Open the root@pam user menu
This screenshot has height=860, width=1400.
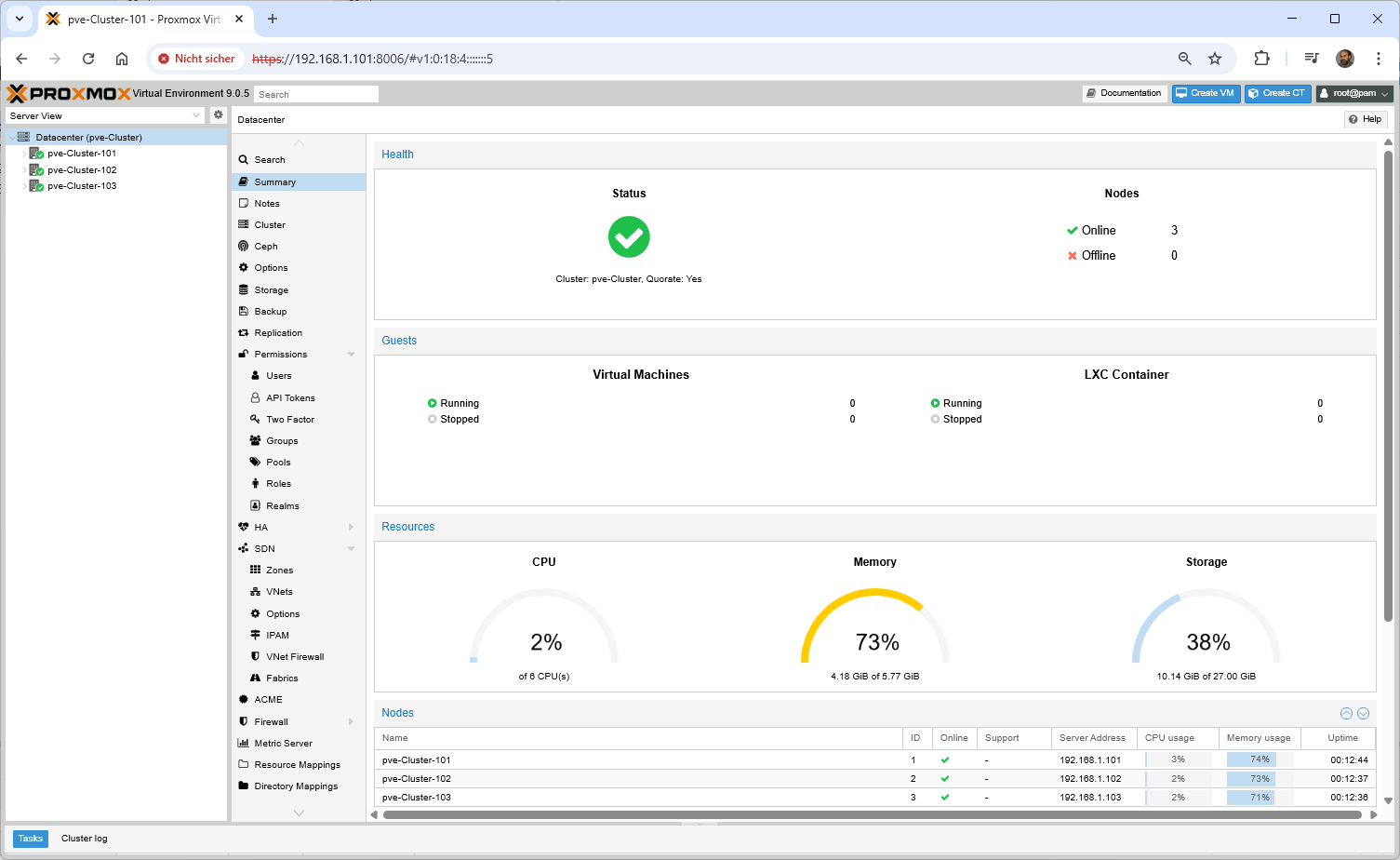(1353, 93)
